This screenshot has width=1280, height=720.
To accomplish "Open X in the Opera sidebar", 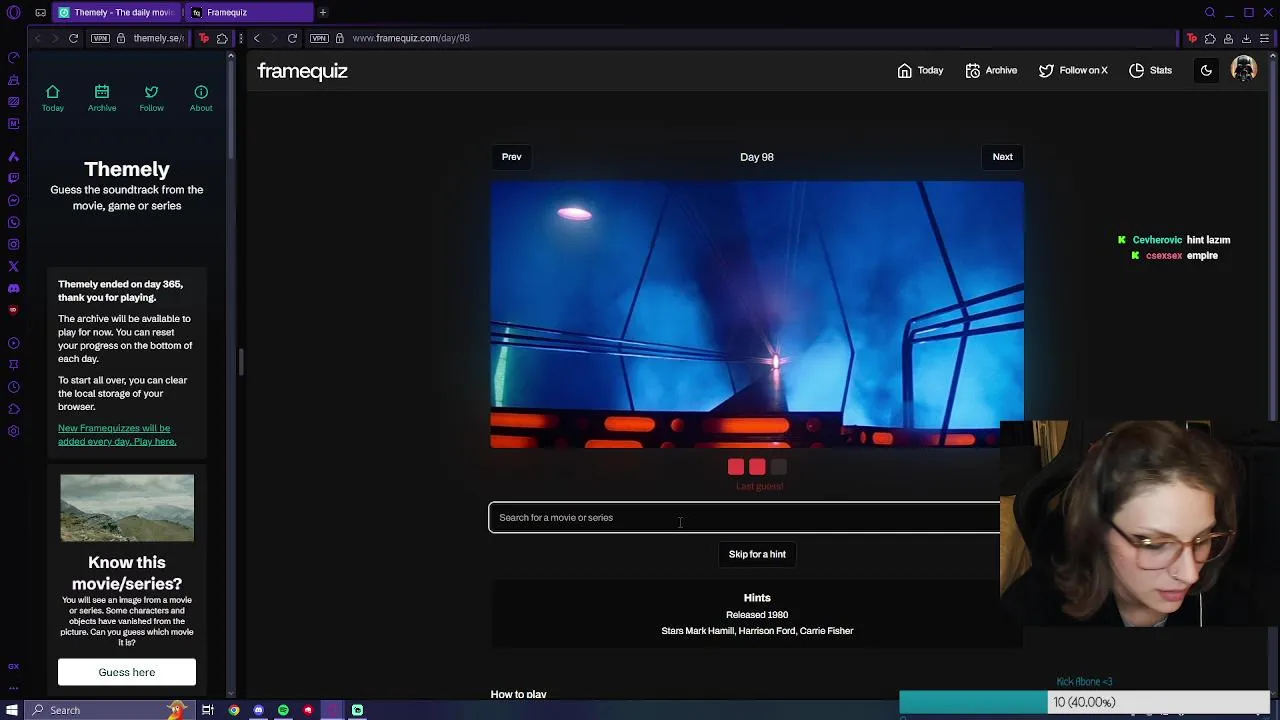I will pyautogui.click(x=13, y=266).
